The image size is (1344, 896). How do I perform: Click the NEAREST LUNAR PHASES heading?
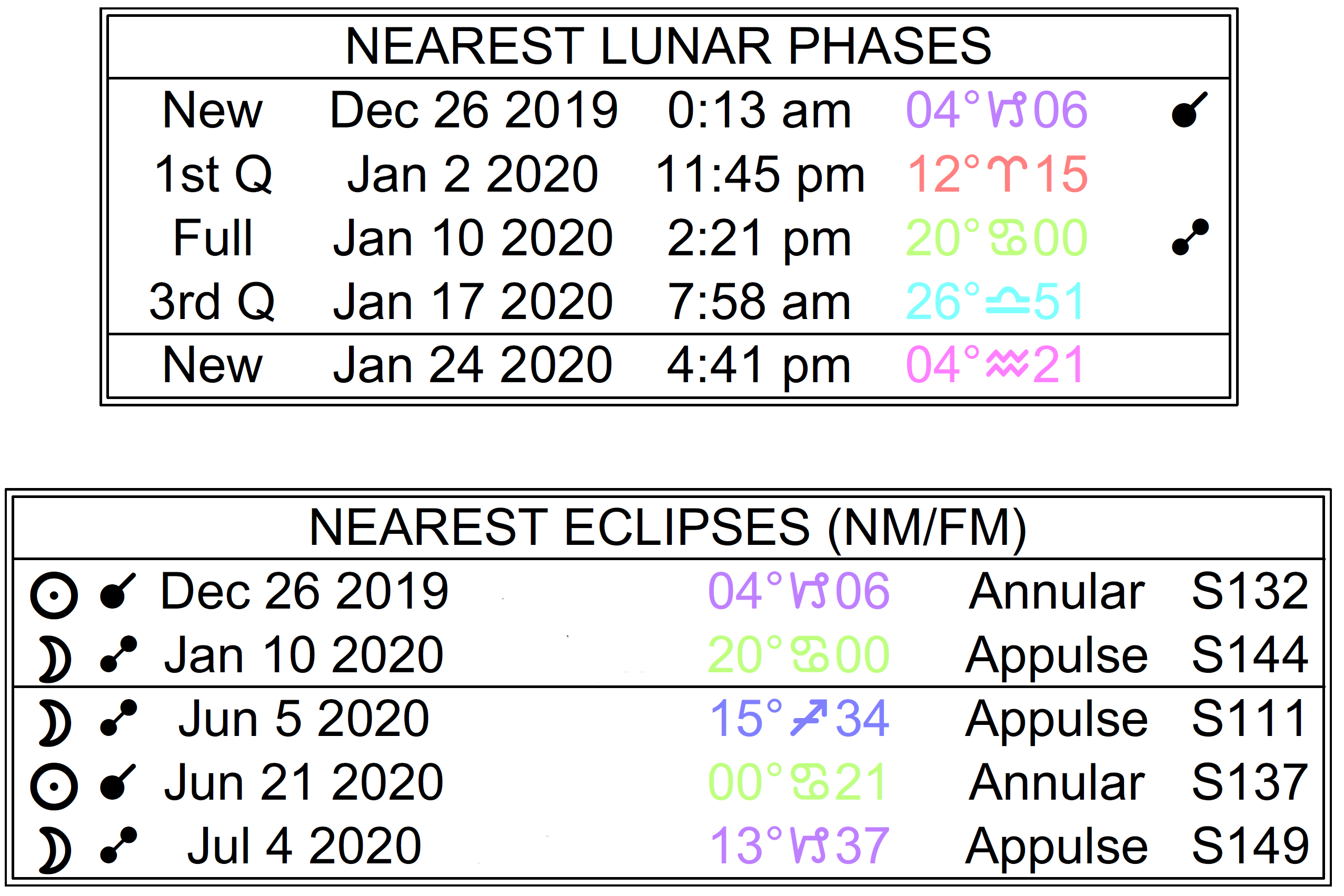coord(668,46)
